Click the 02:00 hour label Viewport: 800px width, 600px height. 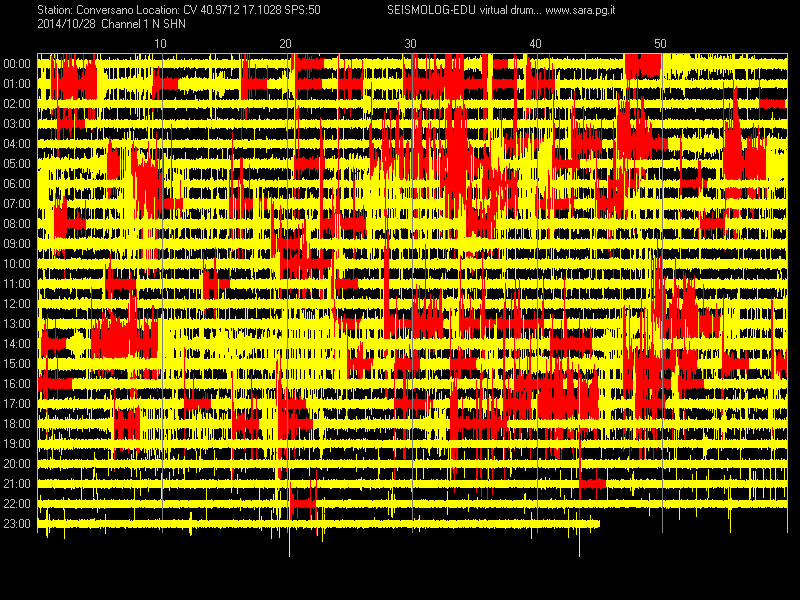[x=17, y=104]
